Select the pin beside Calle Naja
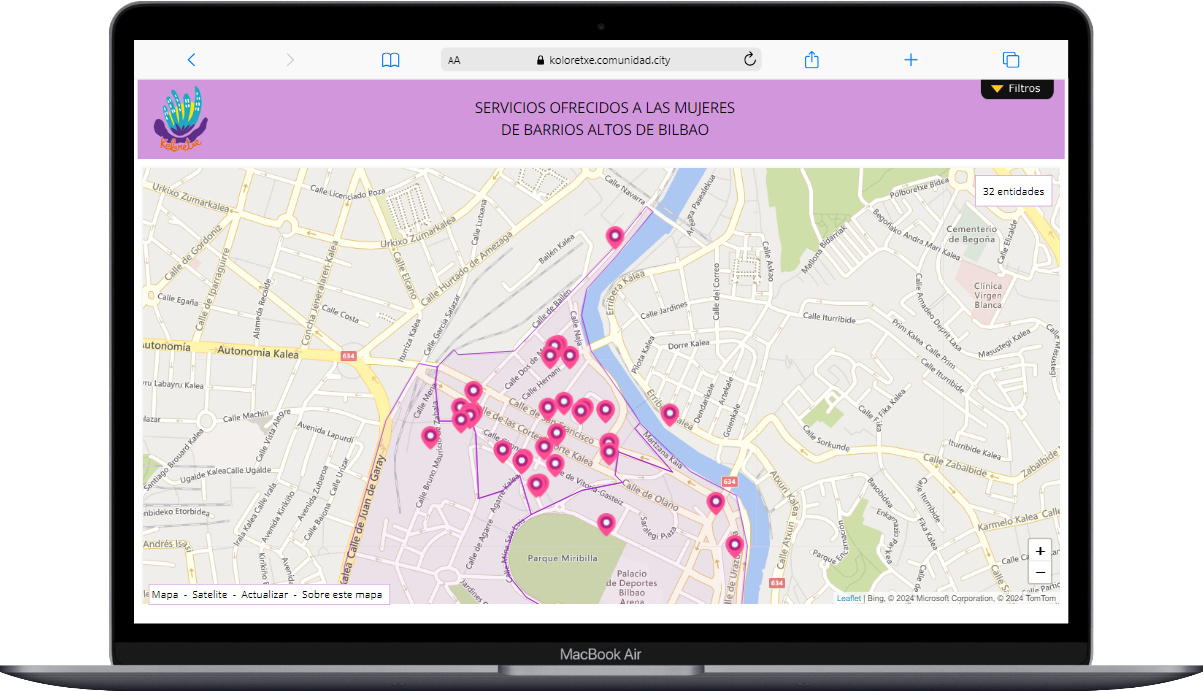The width and height of the screenshot is (1203, 691). (570, 355)
